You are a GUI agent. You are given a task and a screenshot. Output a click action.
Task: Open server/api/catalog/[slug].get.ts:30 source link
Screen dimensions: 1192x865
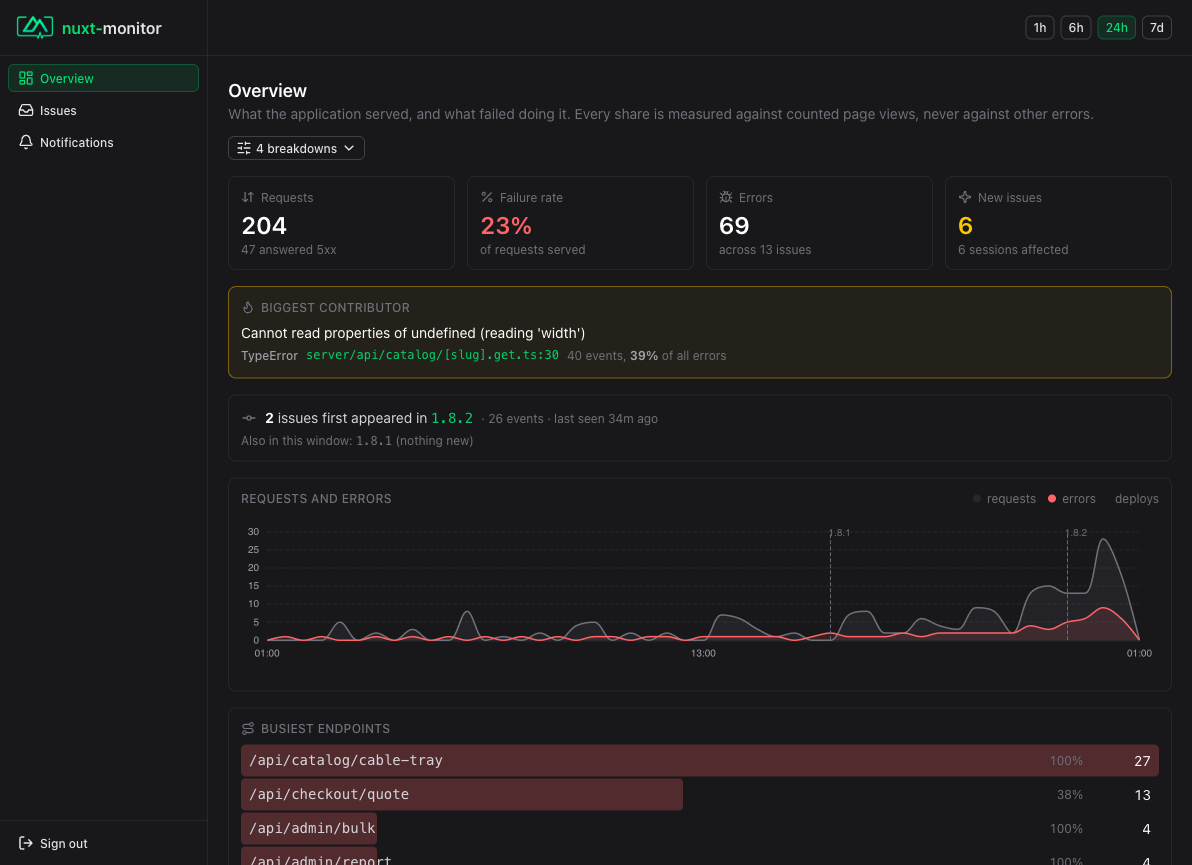point(433,355)
